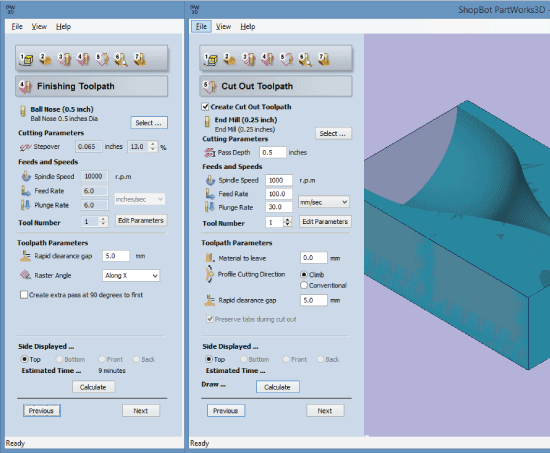Screen dimensions: 550x453
Task: Click step 5 icon in Cut Out Toolpath window
Action: pos(287,59)
